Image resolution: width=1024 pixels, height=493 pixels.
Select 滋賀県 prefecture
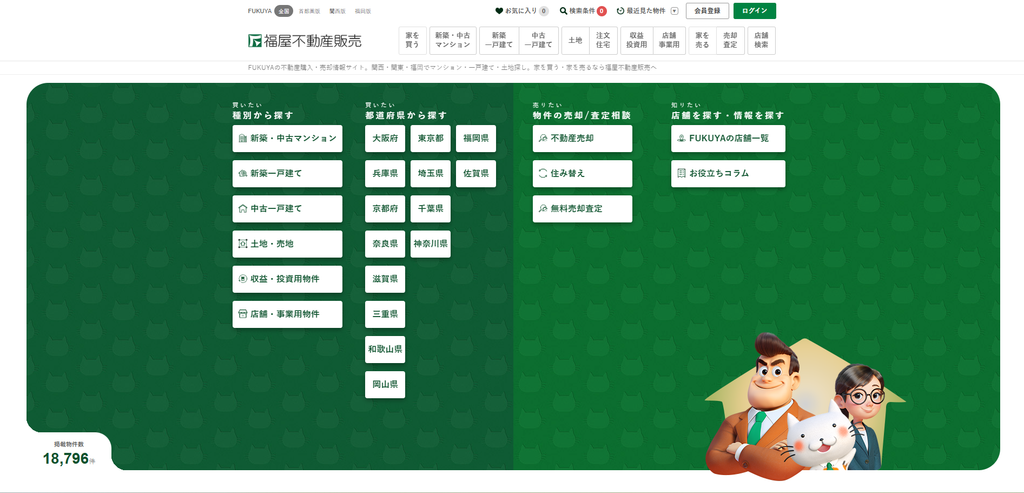click(x=385, y=279)
